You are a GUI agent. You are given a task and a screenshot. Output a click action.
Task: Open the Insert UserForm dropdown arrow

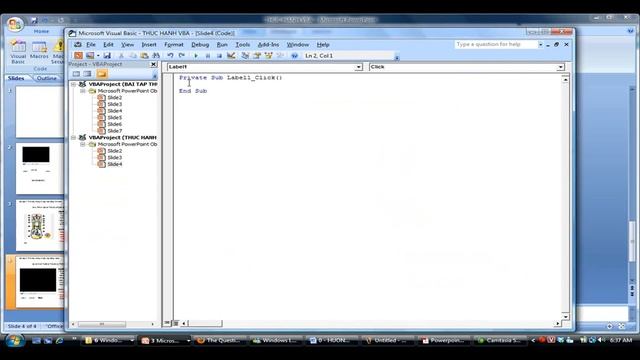[98, 56]
